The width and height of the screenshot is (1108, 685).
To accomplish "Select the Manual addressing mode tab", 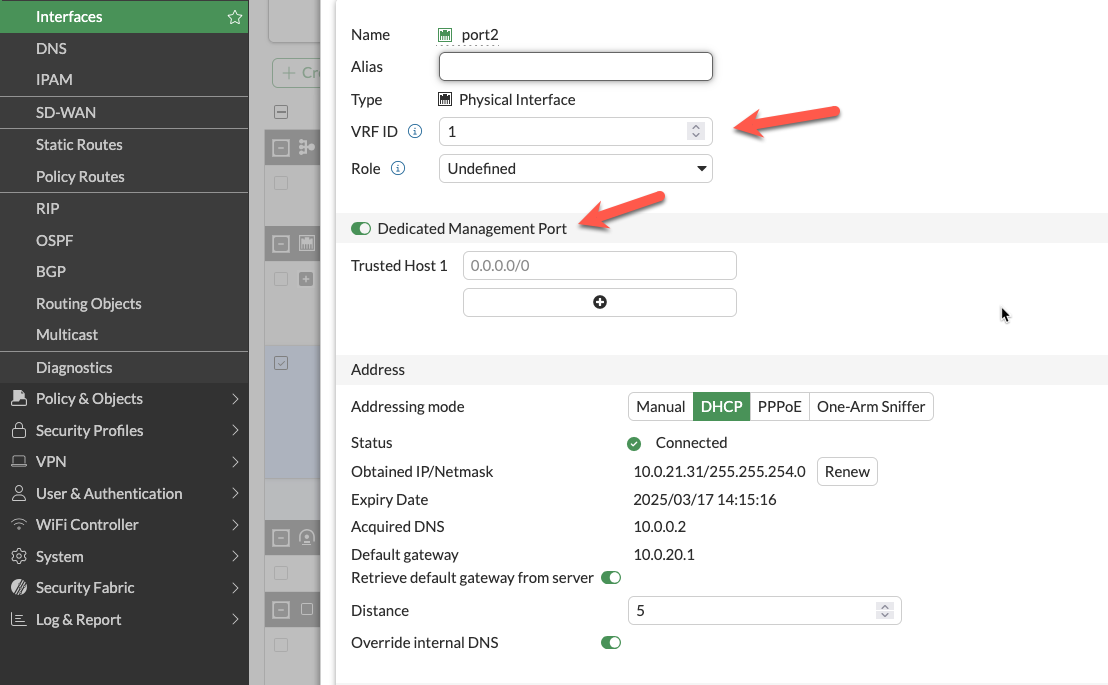I will pyautogui.click(x=660, y=407).
